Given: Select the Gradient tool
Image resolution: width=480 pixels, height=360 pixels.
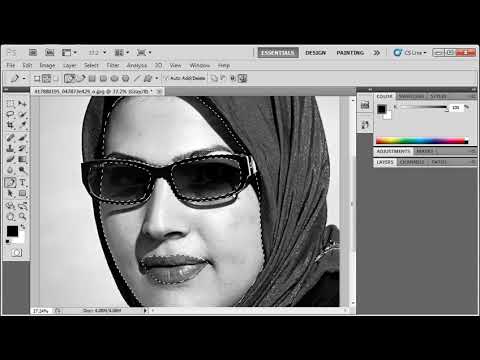Looking at the screenshot, I should pyautogui.click(x=22, y=159).
